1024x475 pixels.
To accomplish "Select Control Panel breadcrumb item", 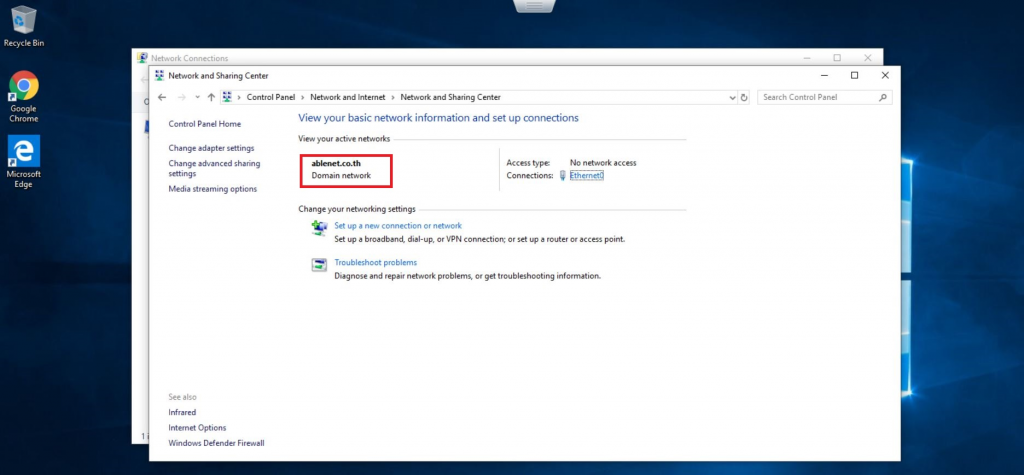I will (x=271, y=97).
